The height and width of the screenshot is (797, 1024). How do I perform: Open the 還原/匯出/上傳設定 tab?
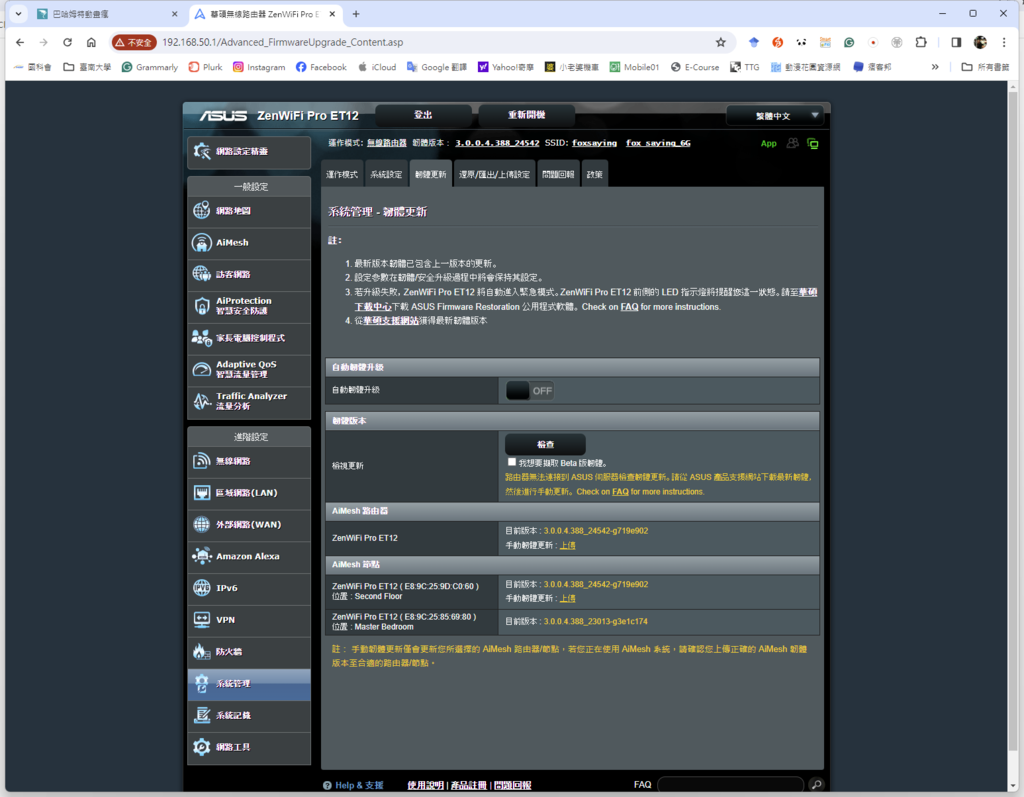click(494, 174)
